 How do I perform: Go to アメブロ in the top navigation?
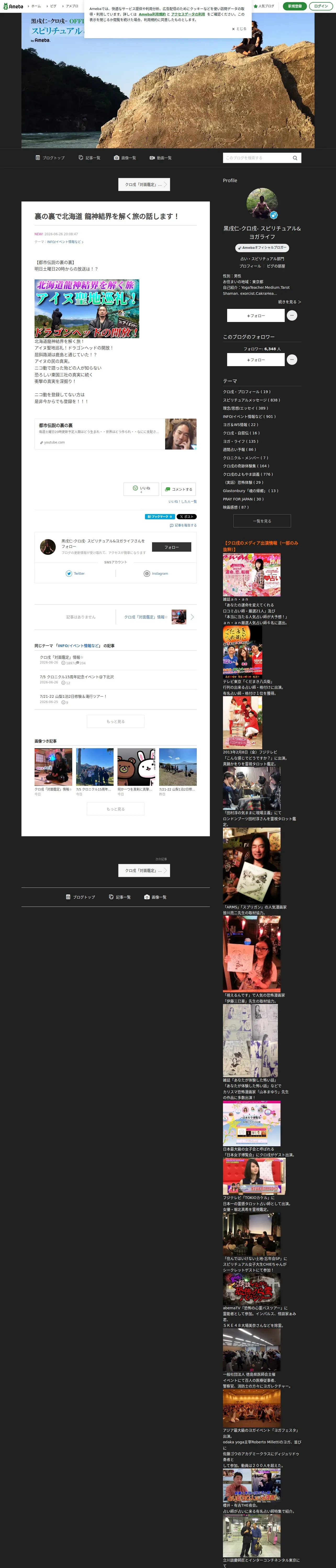tap(71, 6)
